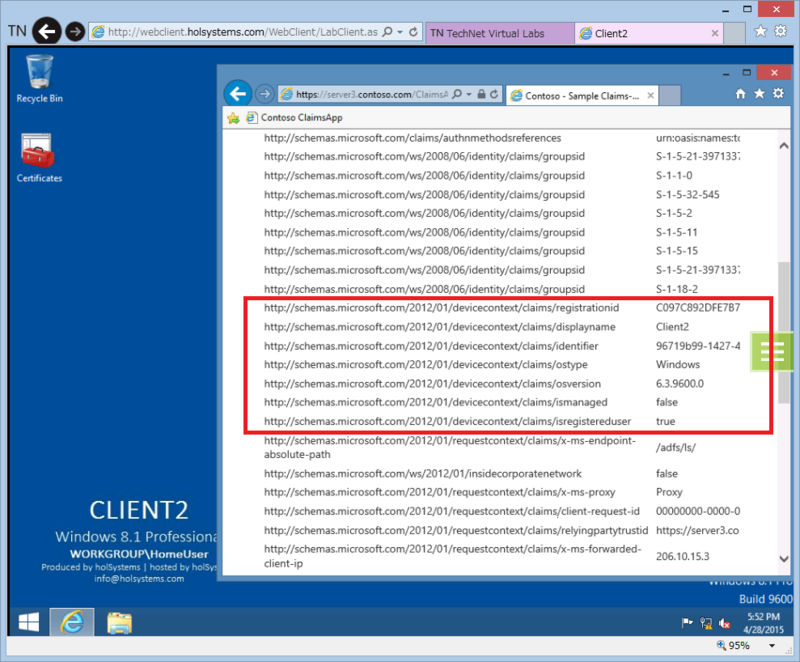The height and width of the screenshot is (662, 800).
Task: Open new tab in outer browser
Action: coord(735,33)
